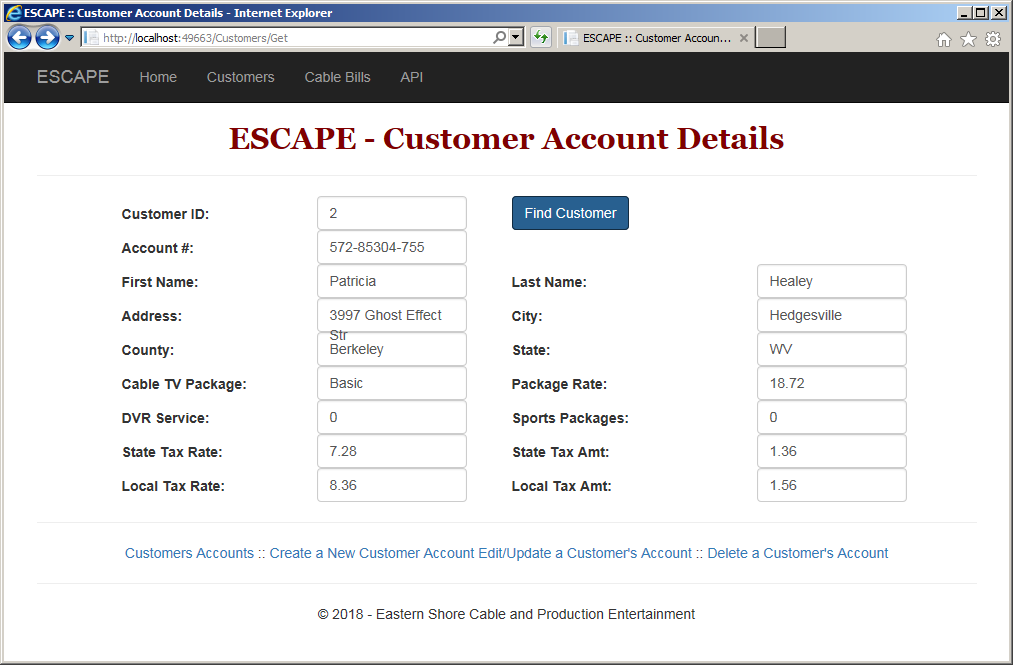The width and height of the screenshot is (1013, 665).
Task: Click the Local Tax Amt field 1.56
Action: pyautogui.click(x=831, y=485)
